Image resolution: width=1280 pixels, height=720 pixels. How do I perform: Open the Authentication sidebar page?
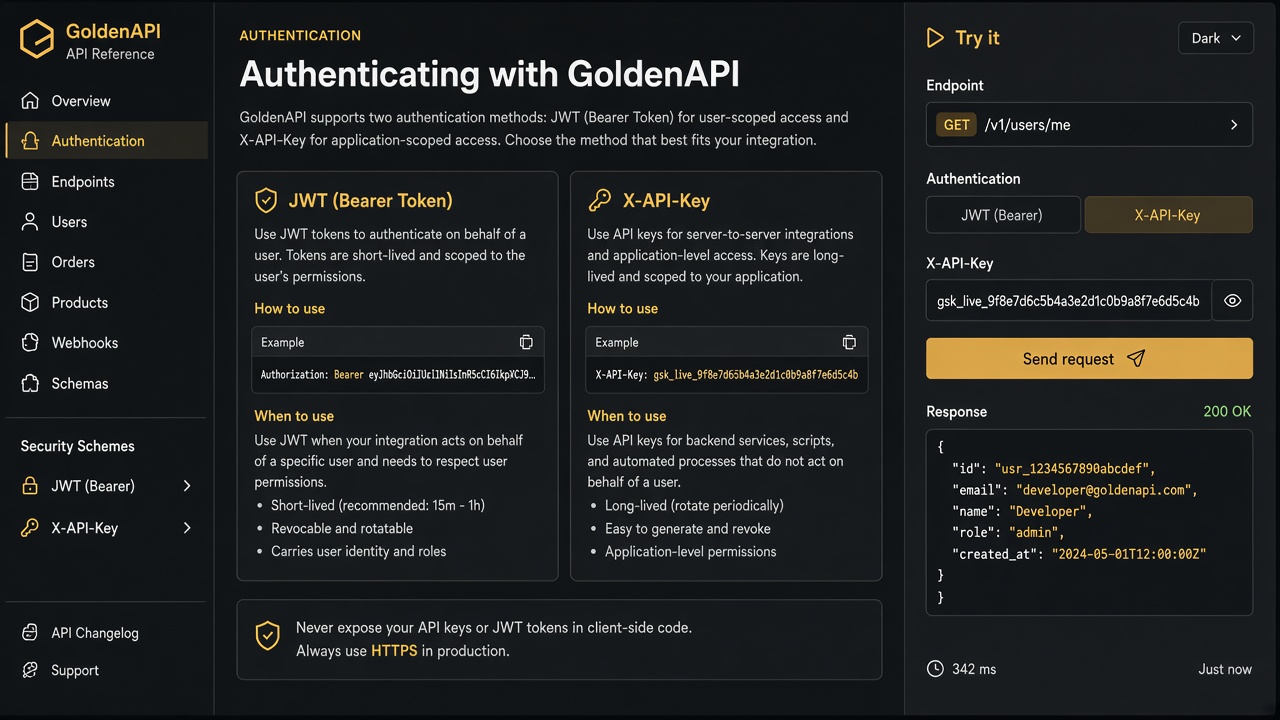pos(107,141)
